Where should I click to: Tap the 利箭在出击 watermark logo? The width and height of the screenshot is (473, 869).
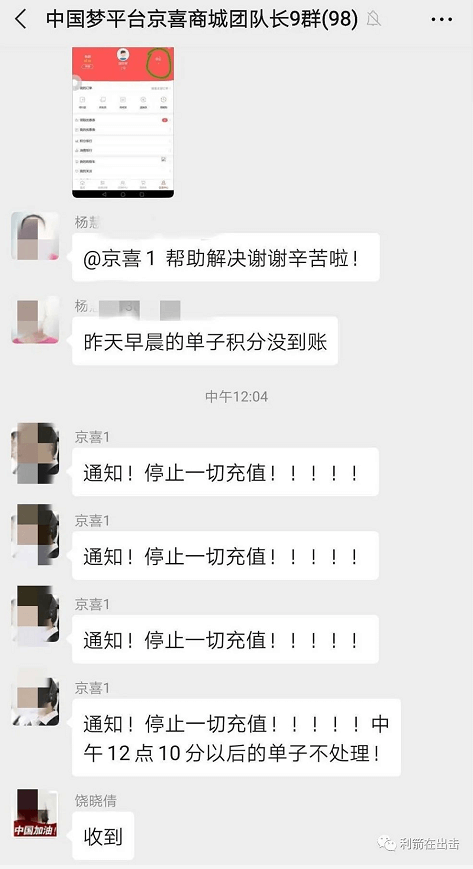[418, 845]
